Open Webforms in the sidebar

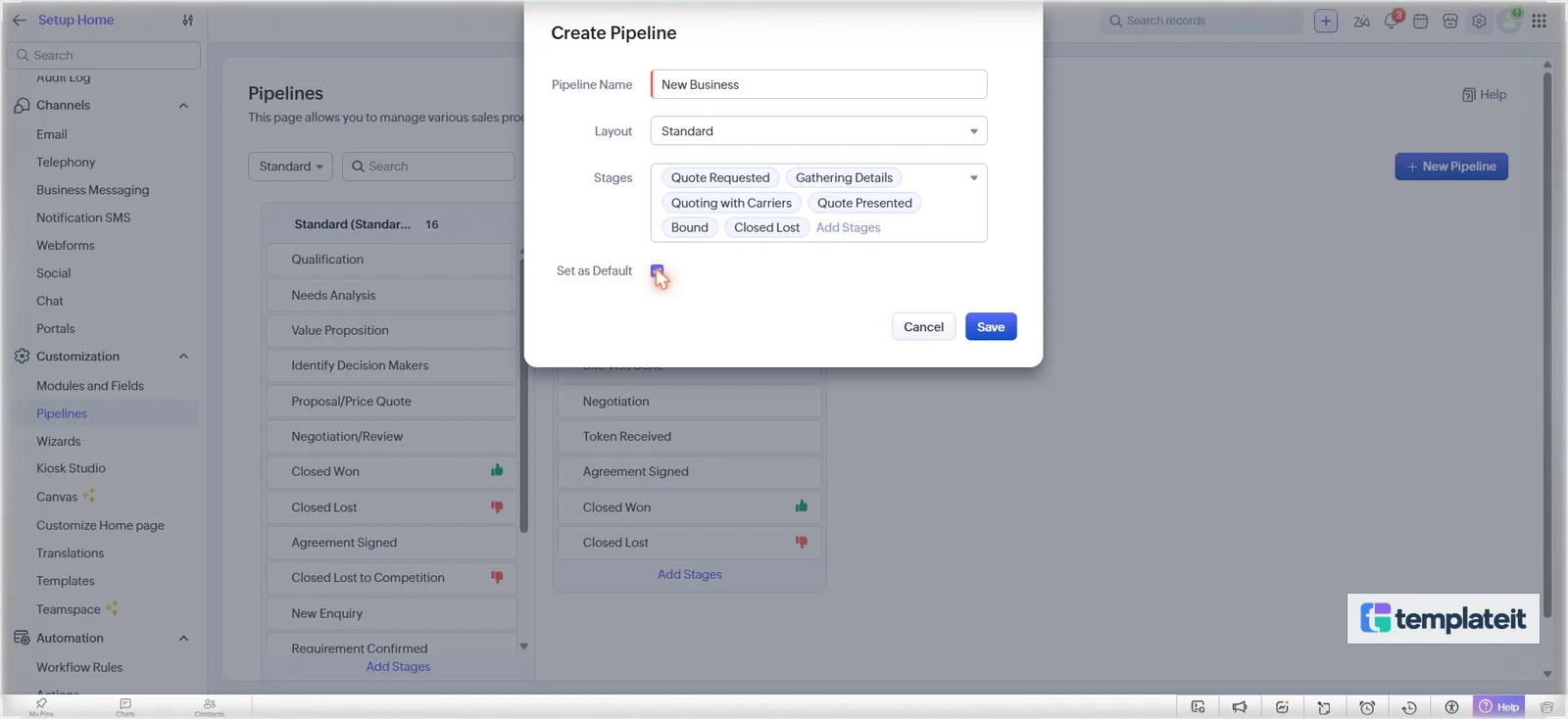point(66,246)
